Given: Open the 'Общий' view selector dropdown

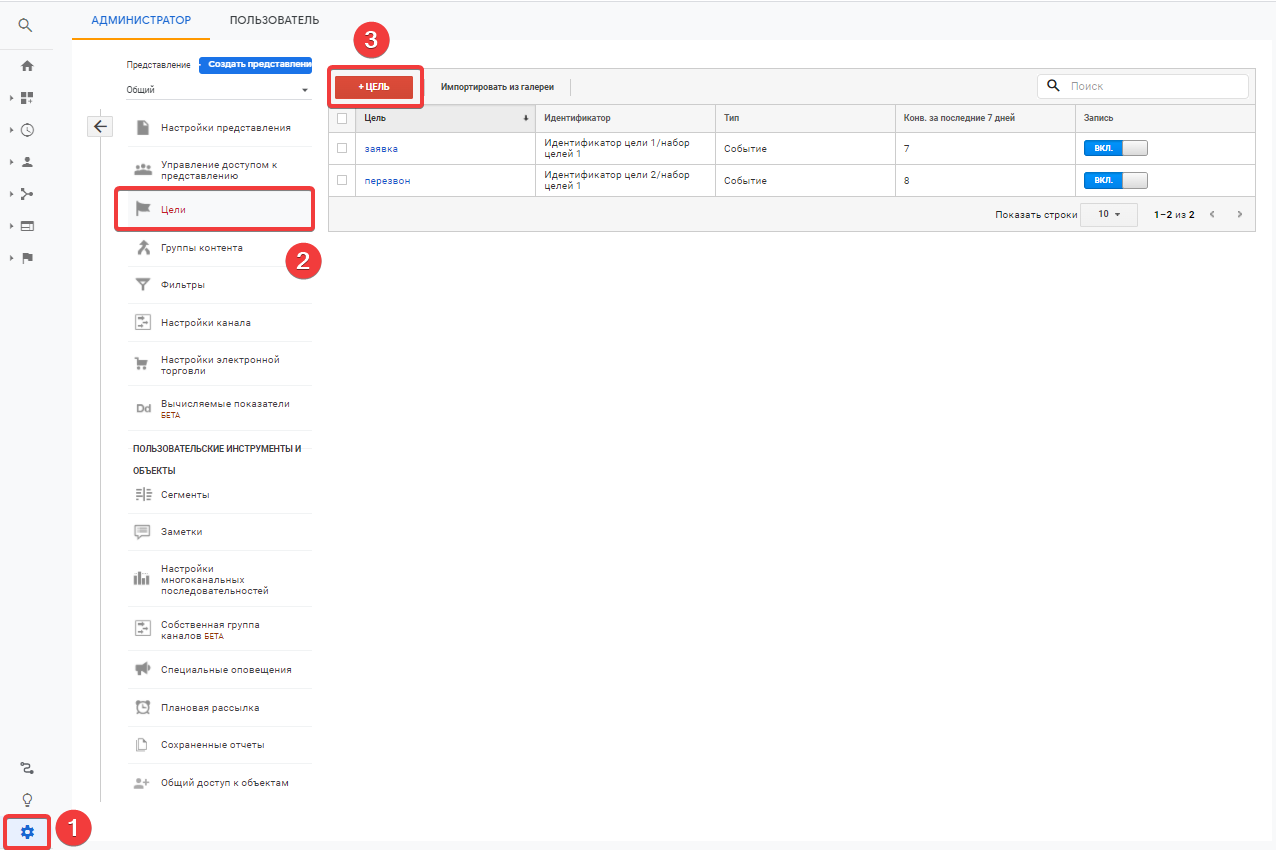Looking at the screenshot, I should tap(218, 90).
